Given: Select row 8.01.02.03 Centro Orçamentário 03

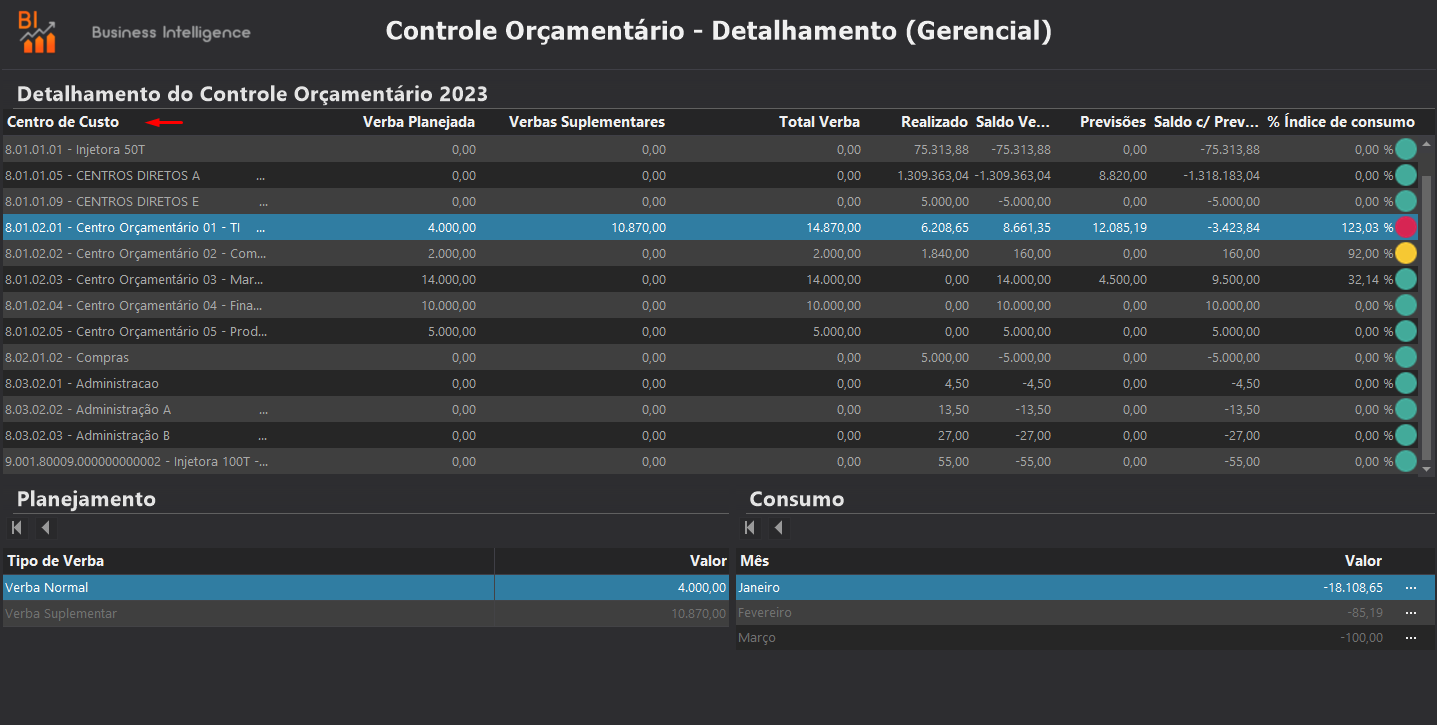Looking at the screenshot, I should tap(710, 279).
